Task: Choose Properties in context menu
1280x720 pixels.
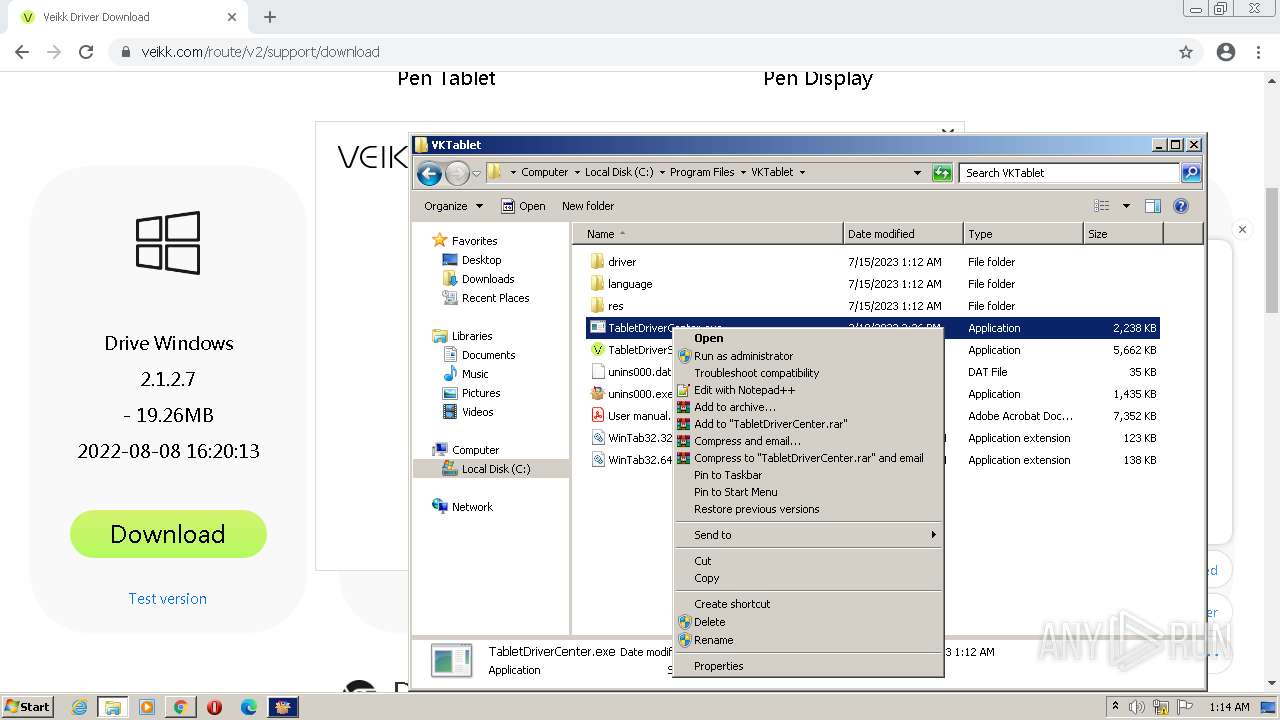Action: pyautogui.click(x=808, y=666)
